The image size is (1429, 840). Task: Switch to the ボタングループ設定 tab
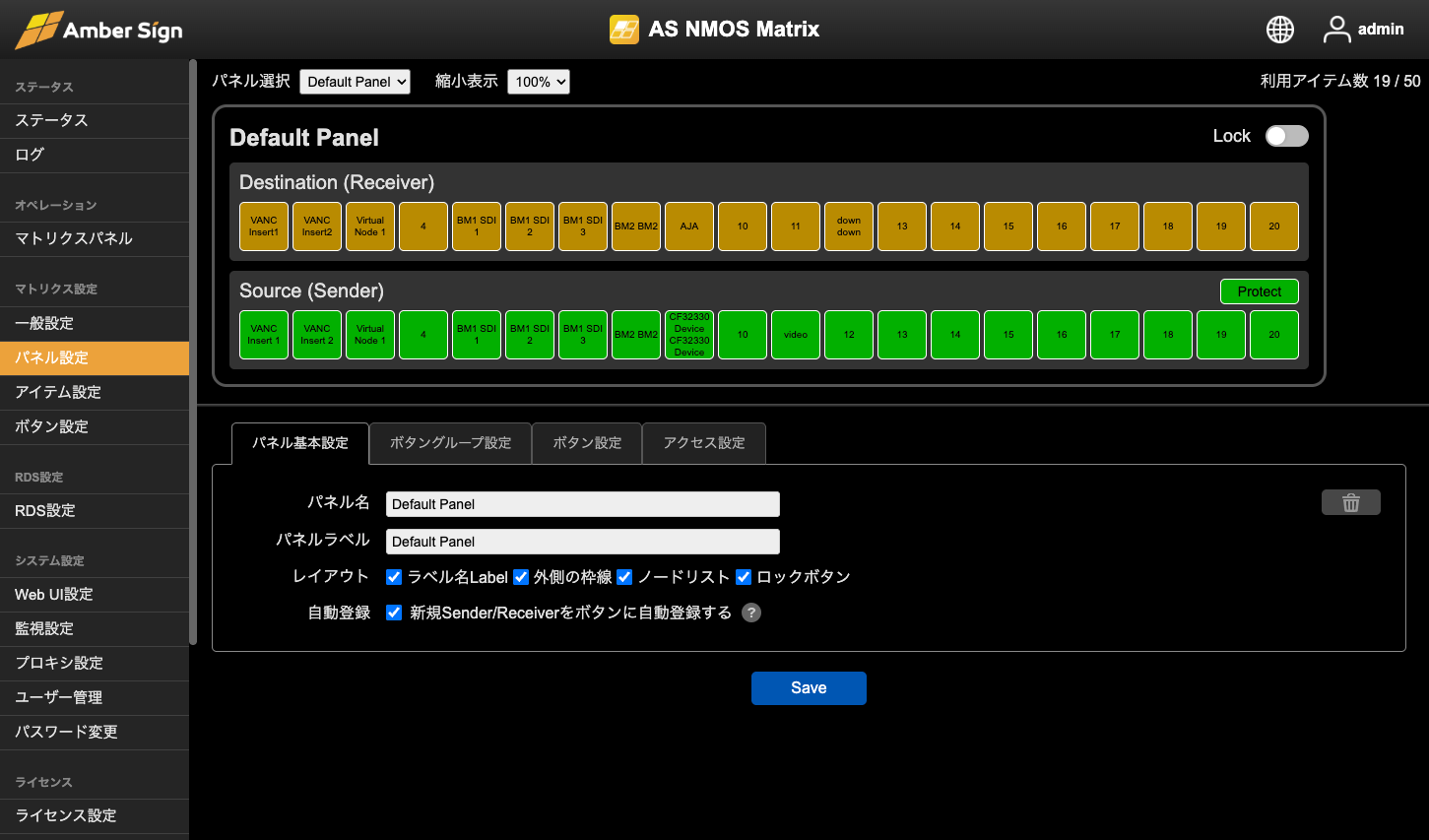(x=450, y=443)
